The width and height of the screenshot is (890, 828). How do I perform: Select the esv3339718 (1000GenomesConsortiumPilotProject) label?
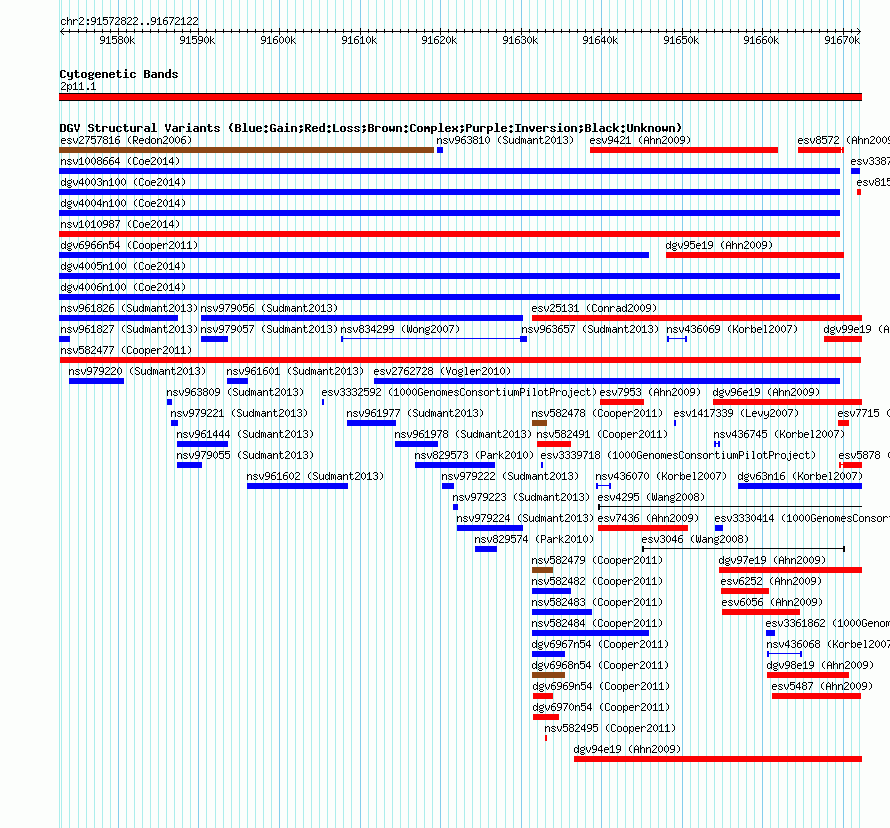(x=678, y=455)
